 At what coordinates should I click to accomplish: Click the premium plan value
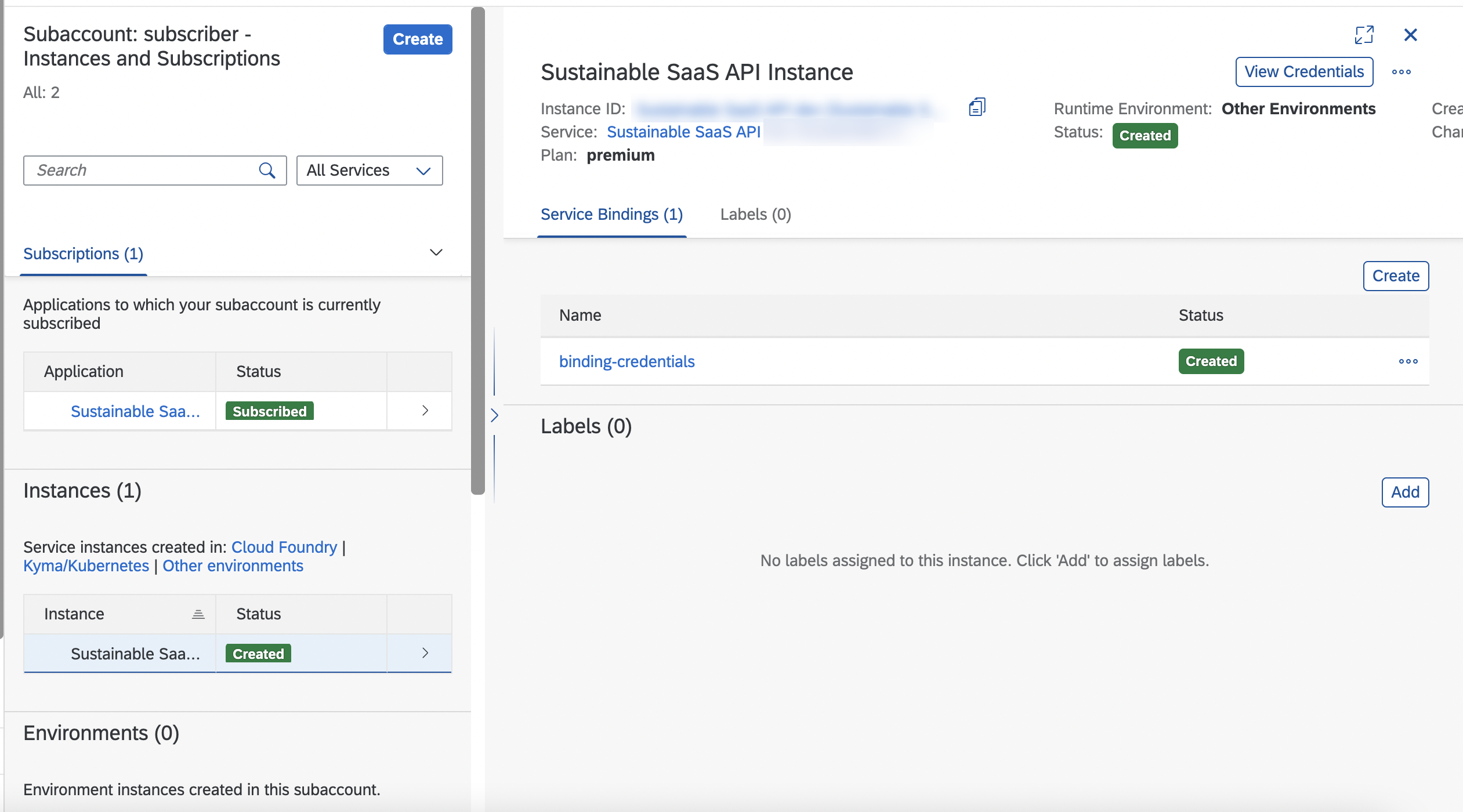(620, 155)
